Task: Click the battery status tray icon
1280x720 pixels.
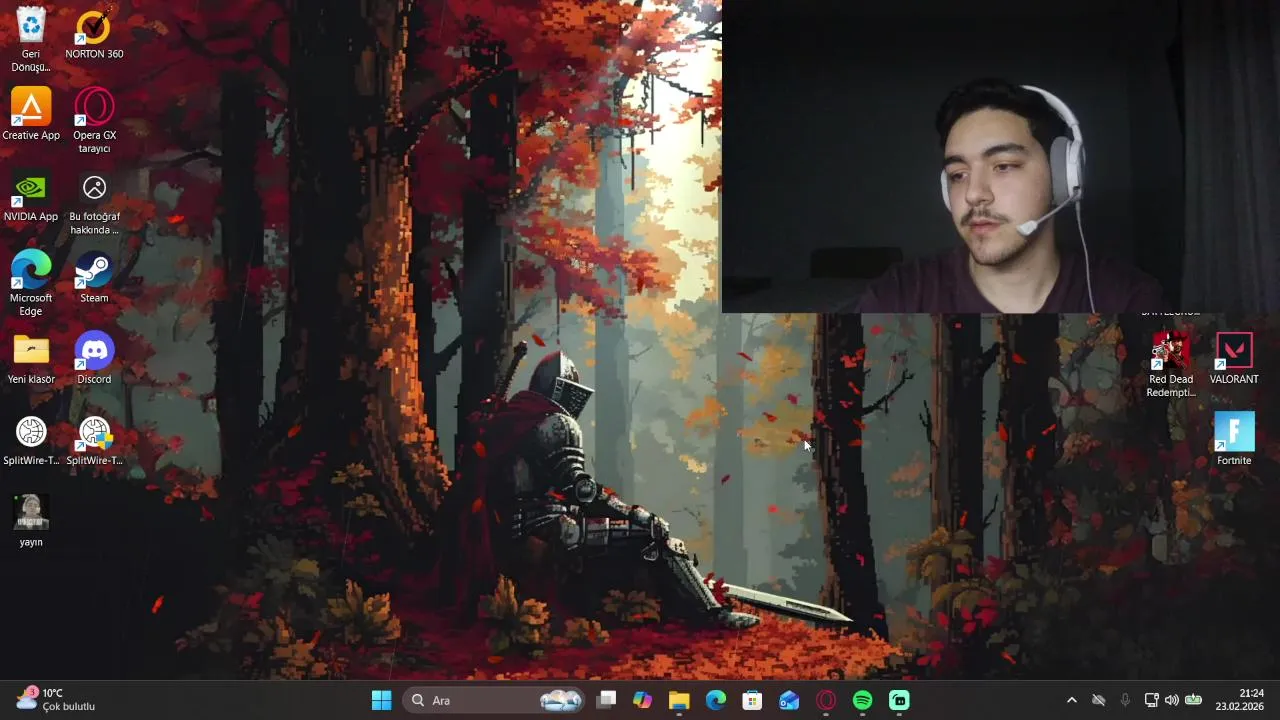Action: pos(1193,700)
